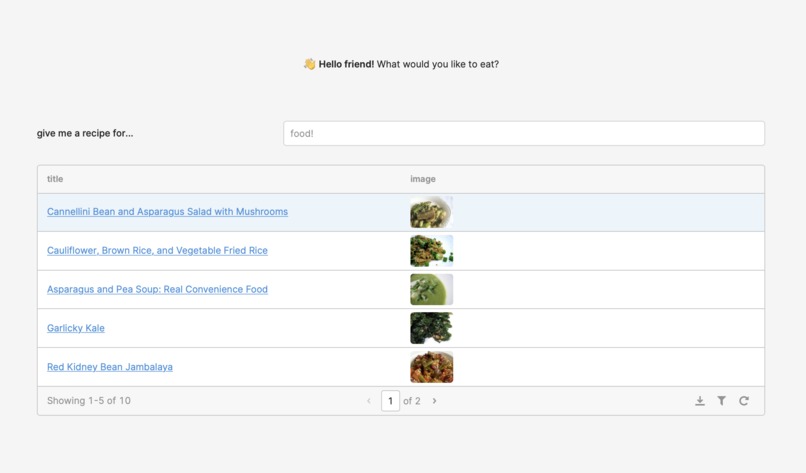Click the page number box
The width and height of the screenshot is (806, 473).
point(390,401)
